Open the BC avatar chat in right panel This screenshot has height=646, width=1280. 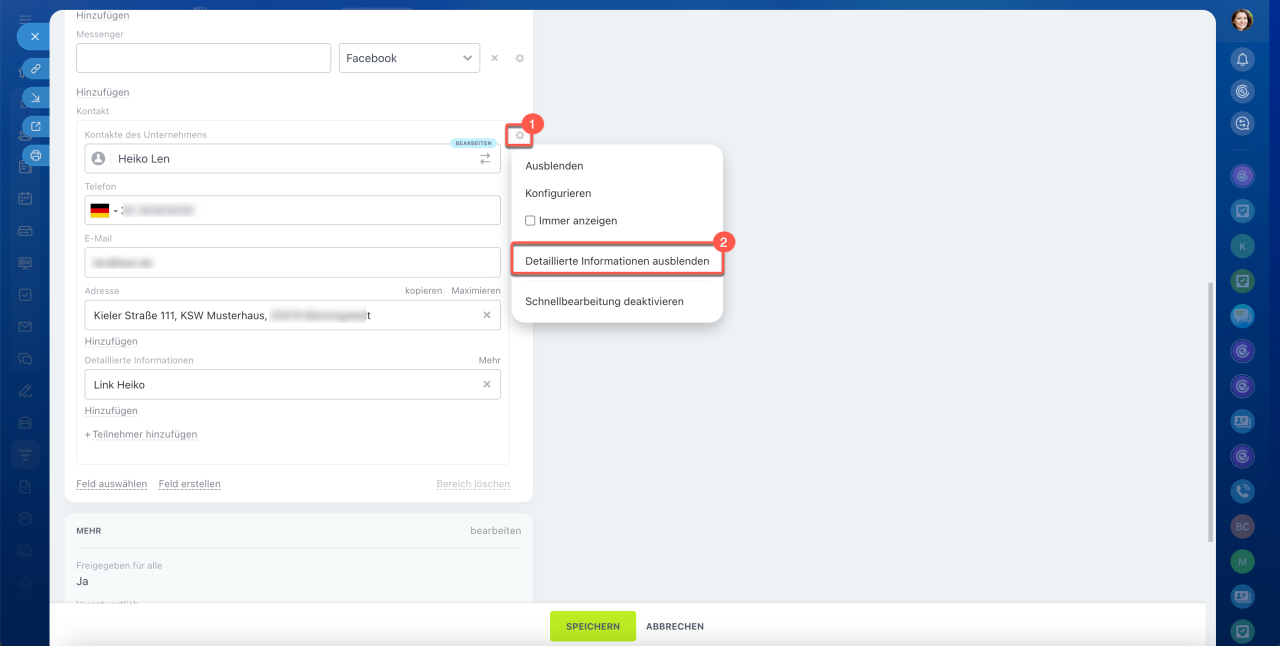pos(1242,526)
